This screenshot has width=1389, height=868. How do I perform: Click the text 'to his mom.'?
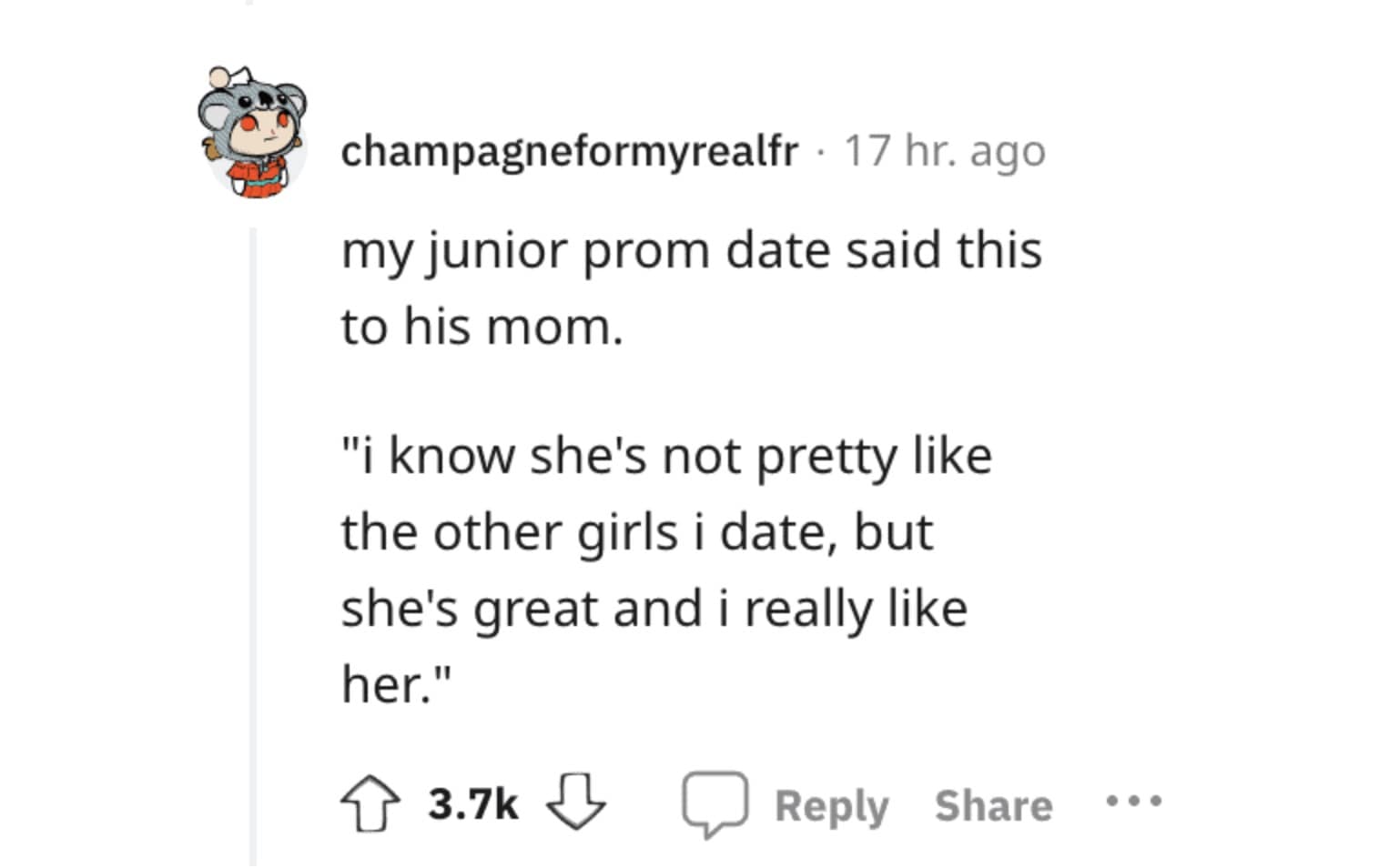[x=482, y=327]
